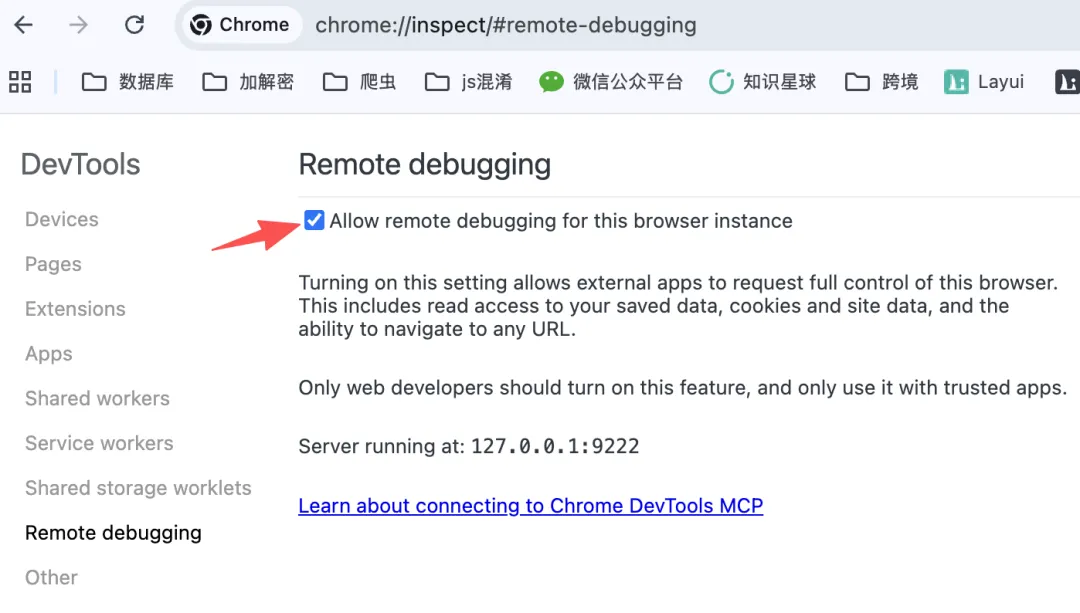1080x613 pixels.
Task: Go to Devices in DevTools sidebar
Action: tap(62, 219)
